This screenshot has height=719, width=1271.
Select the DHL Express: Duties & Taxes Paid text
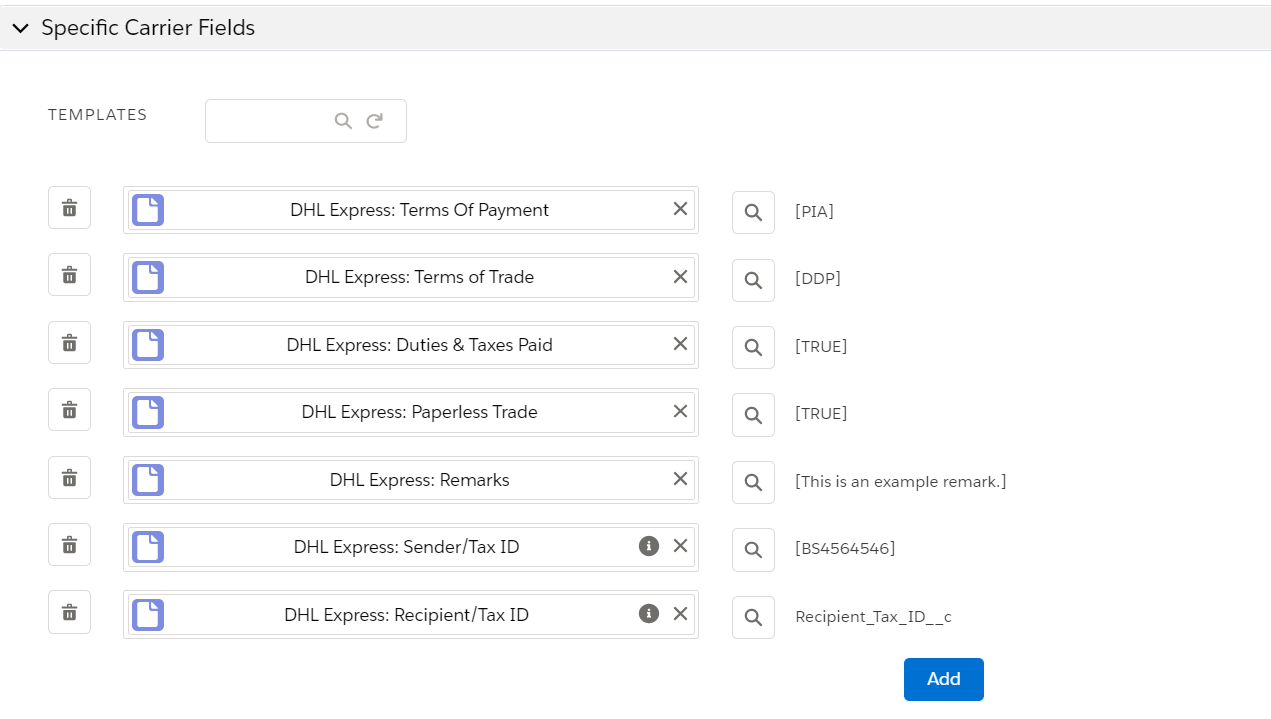(x=420, y=345)
